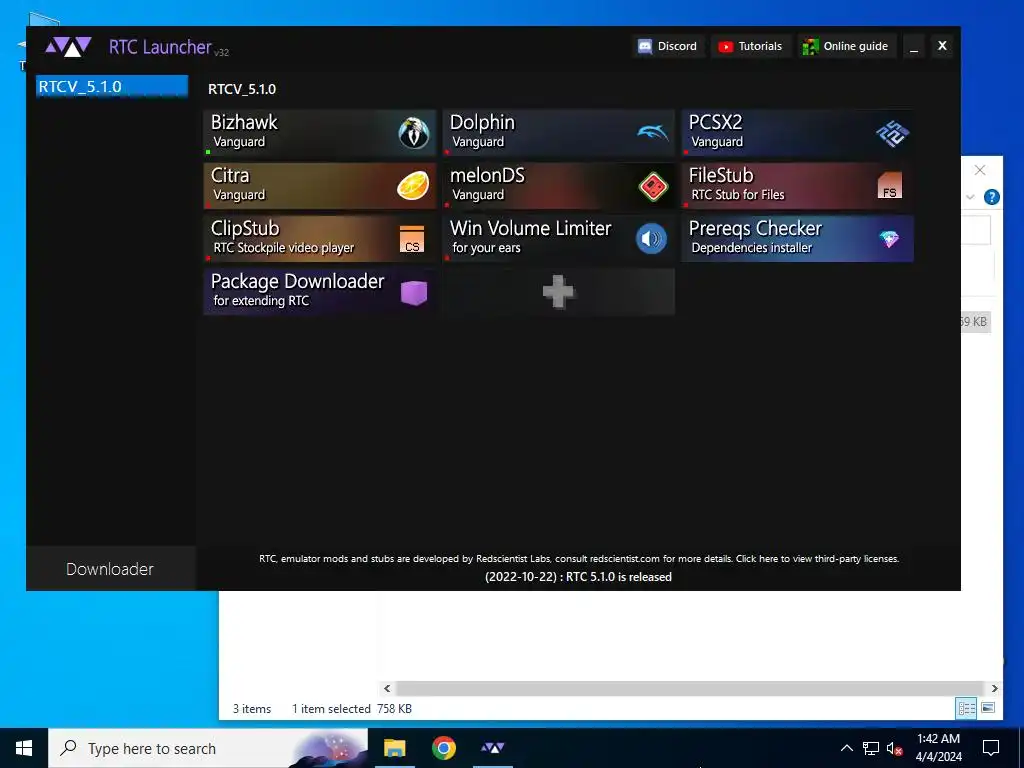Launch the Bizhawk Vanguard emulator tile

coord(319,133)
